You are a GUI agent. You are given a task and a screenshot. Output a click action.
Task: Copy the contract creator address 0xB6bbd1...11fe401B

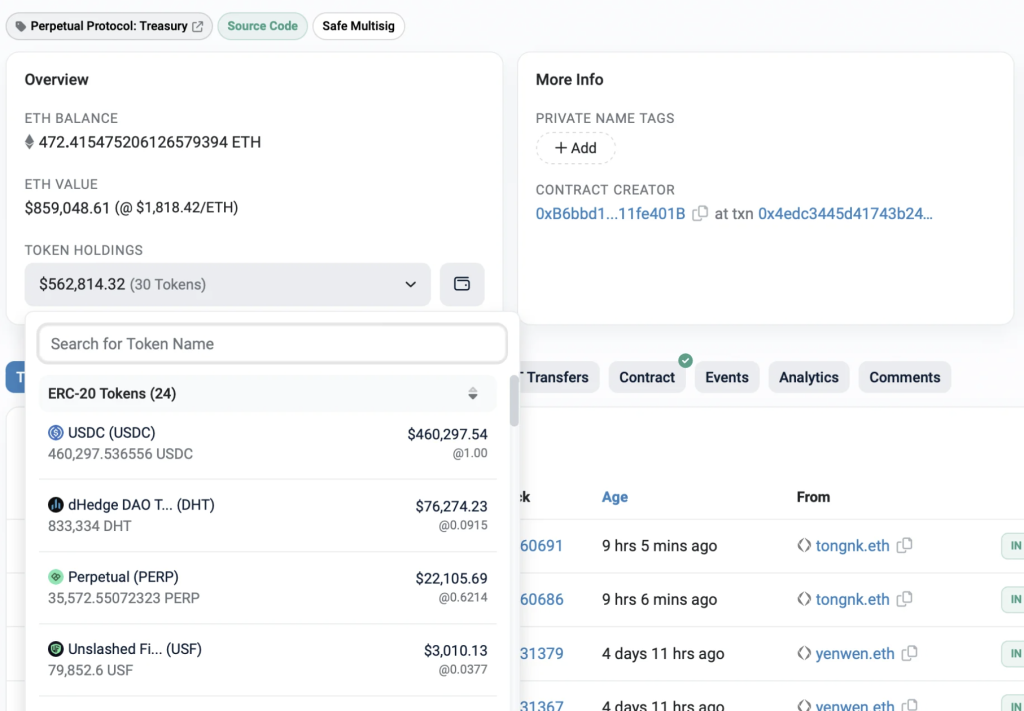pyautogui.click(x=699, y=213)
